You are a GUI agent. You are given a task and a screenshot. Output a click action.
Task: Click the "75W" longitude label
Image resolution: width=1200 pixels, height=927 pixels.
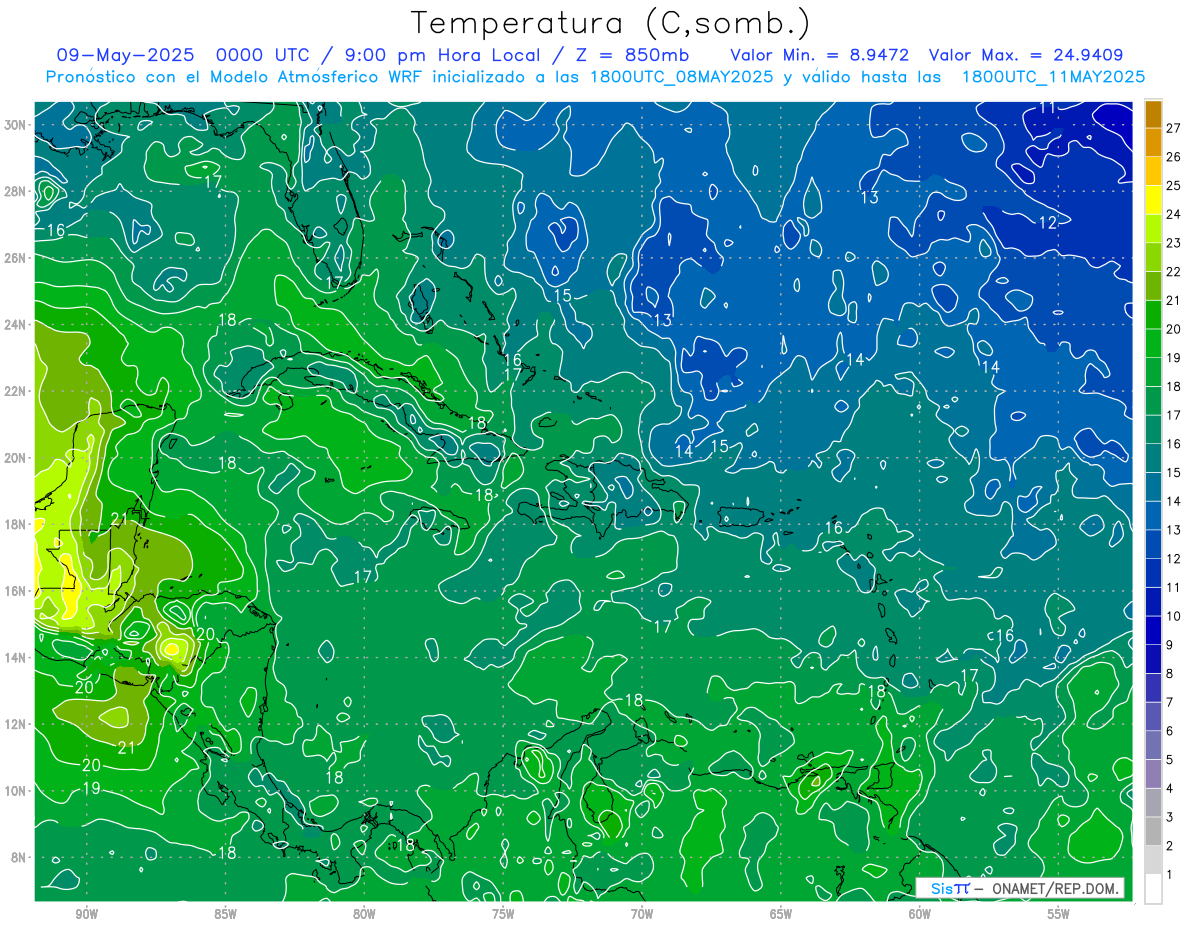503,914
